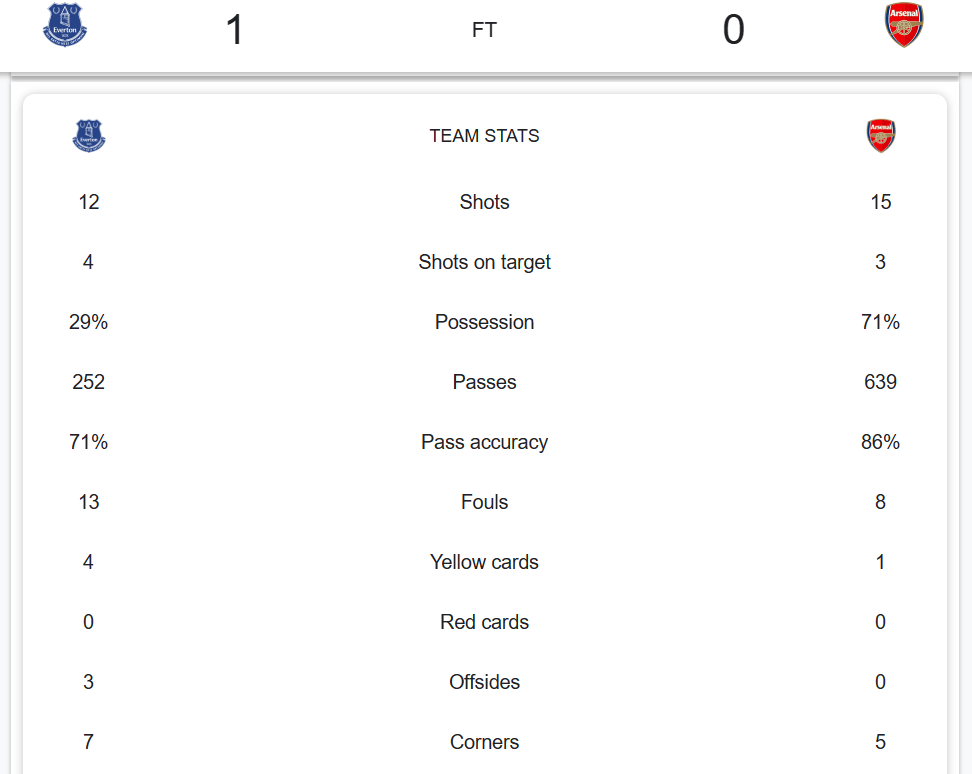The height and width of the screenshot is (774, 972).
Task: Click Arsenal's score of 0
Action: click(x=733, y=30)
